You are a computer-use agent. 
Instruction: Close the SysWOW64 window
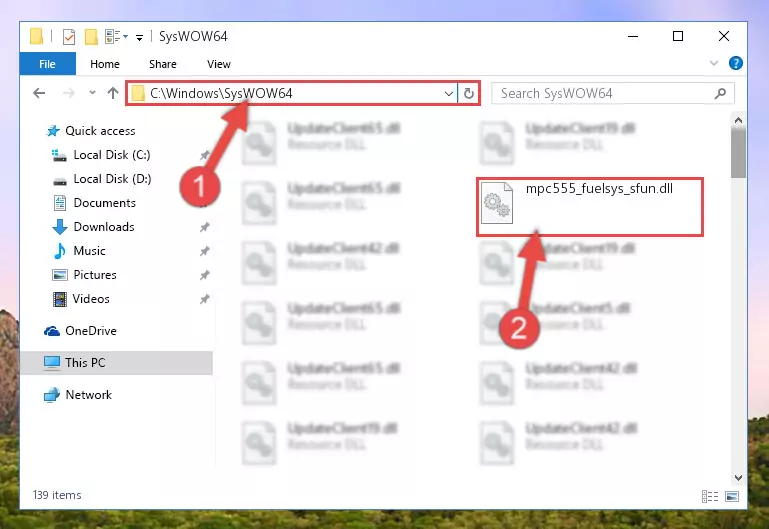tap(723, 36)
